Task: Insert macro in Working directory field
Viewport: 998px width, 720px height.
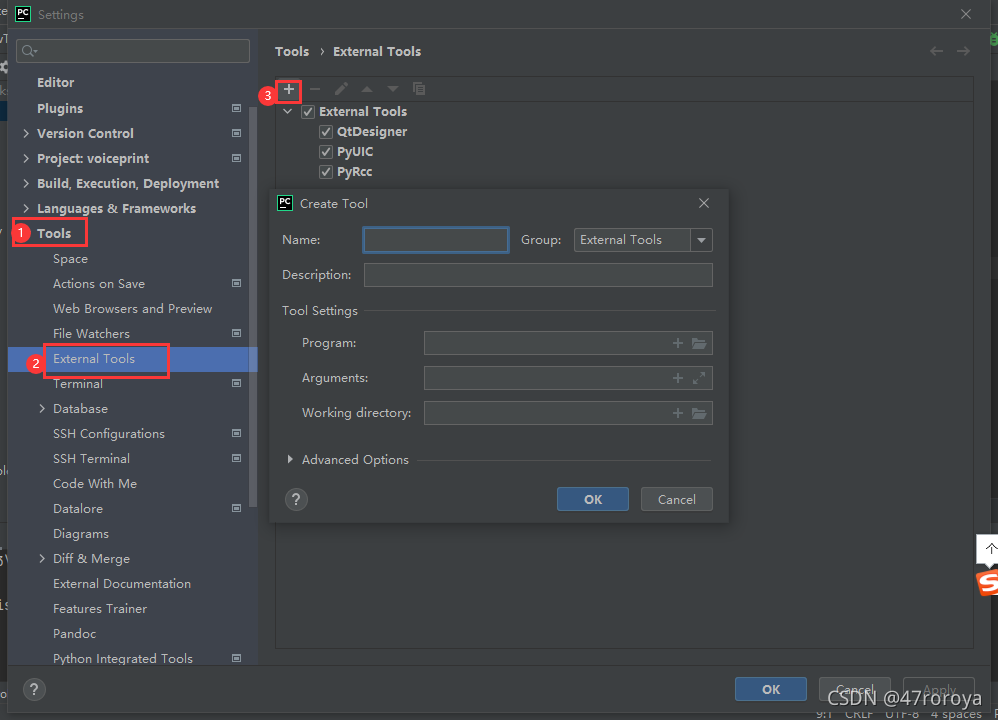Action: coord(678,413)
